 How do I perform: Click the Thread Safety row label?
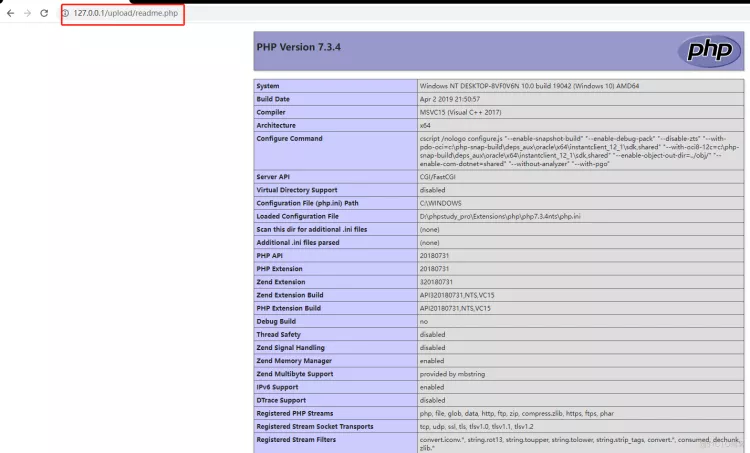281,334
